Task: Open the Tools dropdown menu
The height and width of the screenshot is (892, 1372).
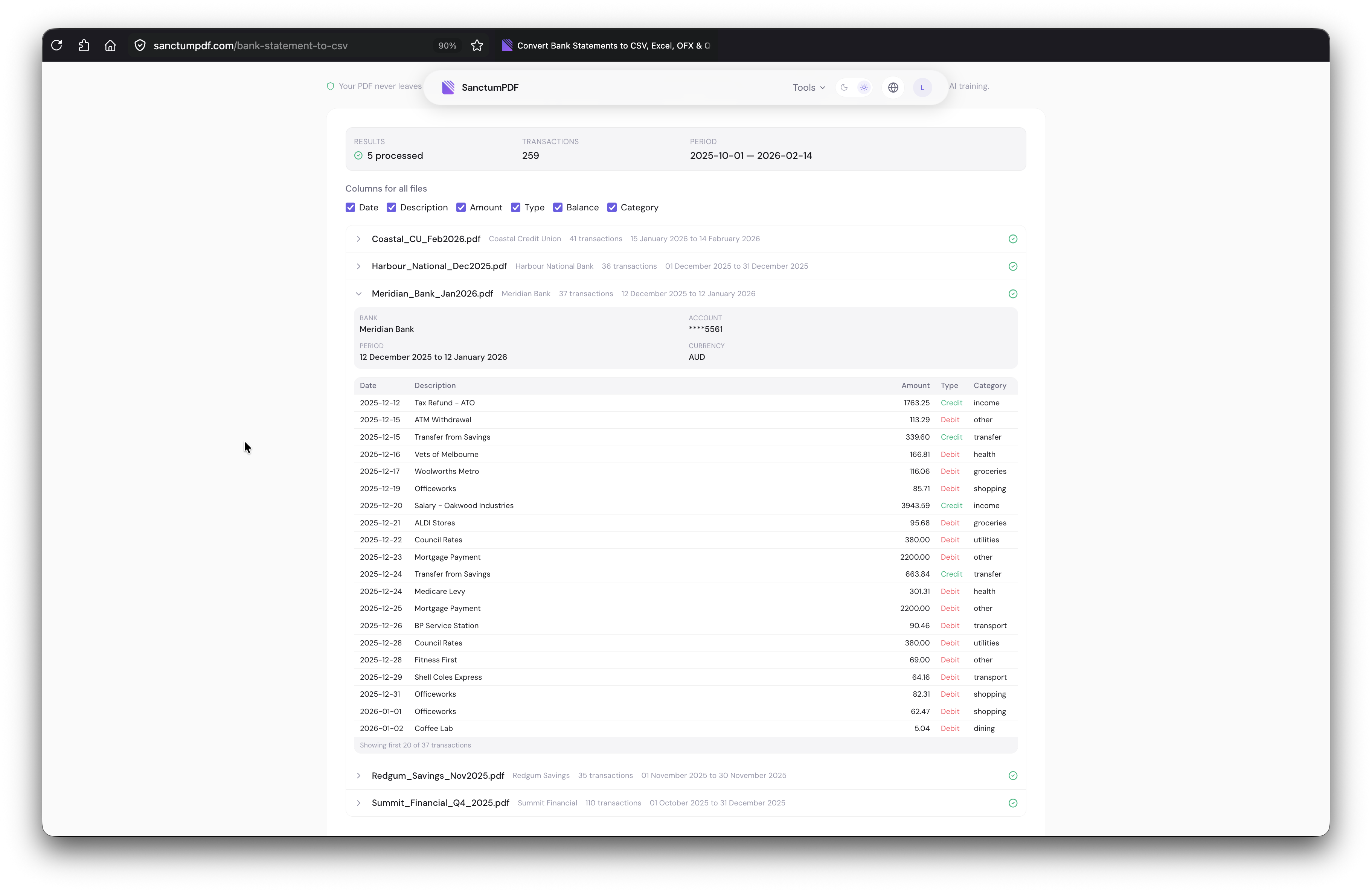Action: pyautogui.click(x=808, y=88)
